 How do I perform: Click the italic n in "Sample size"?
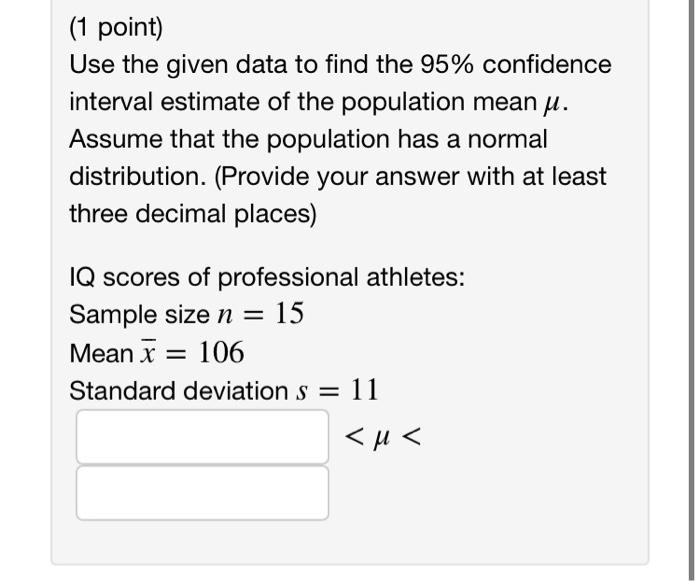click(x=225, y=316)
